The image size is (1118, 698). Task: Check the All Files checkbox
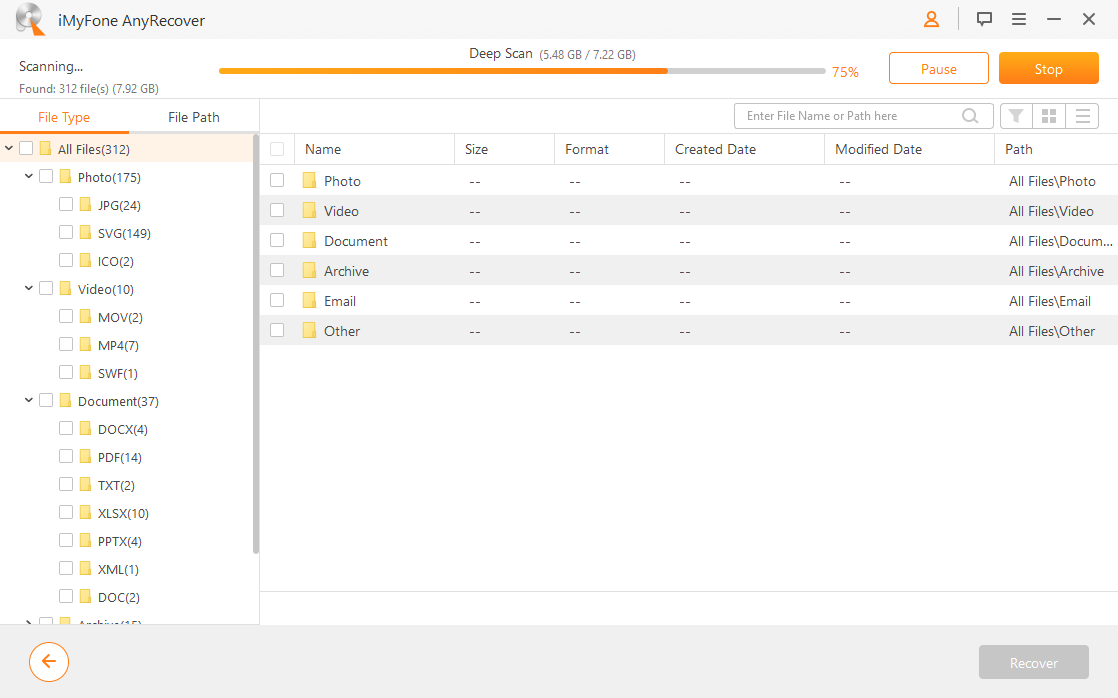pos(27,148)
